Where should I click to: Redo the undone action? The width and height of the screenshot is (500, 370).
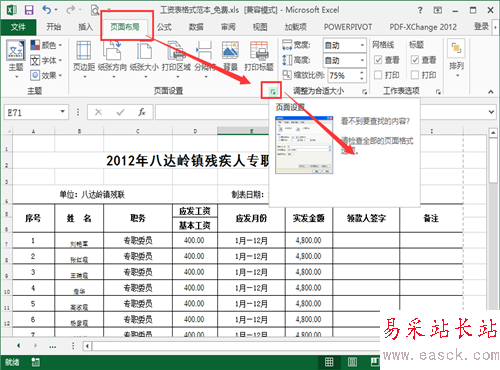(70, 10)
